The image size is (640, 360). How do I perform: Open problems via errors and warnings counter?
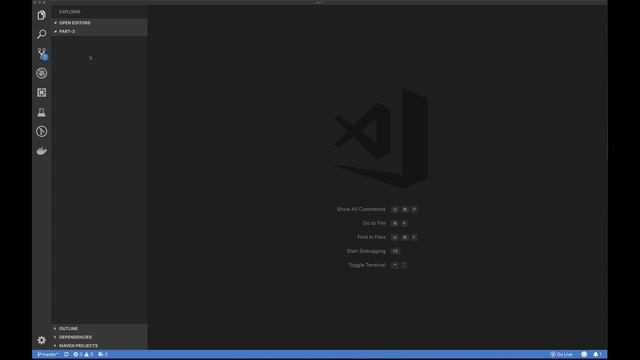[x=83, y=354]
